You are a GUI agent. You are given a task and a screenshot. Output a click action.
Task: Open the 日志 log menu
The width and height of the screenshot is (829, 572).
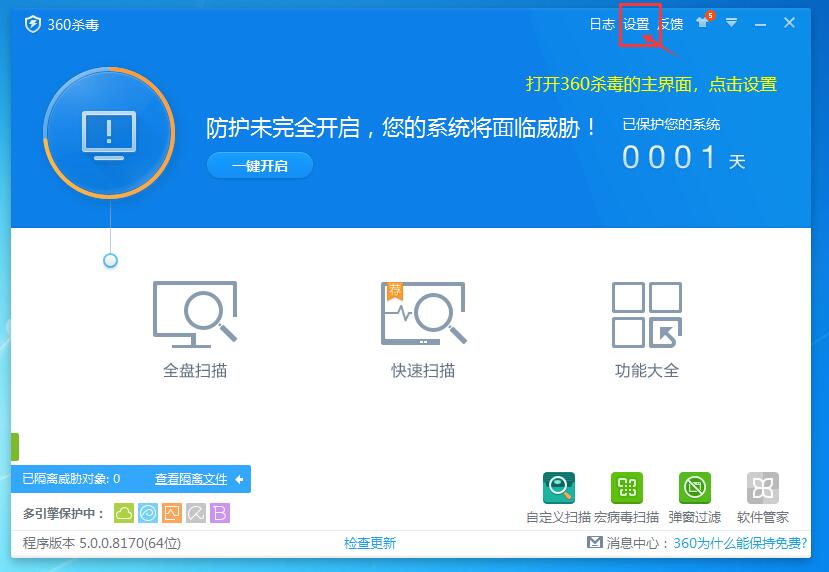(x=602, y=24)
